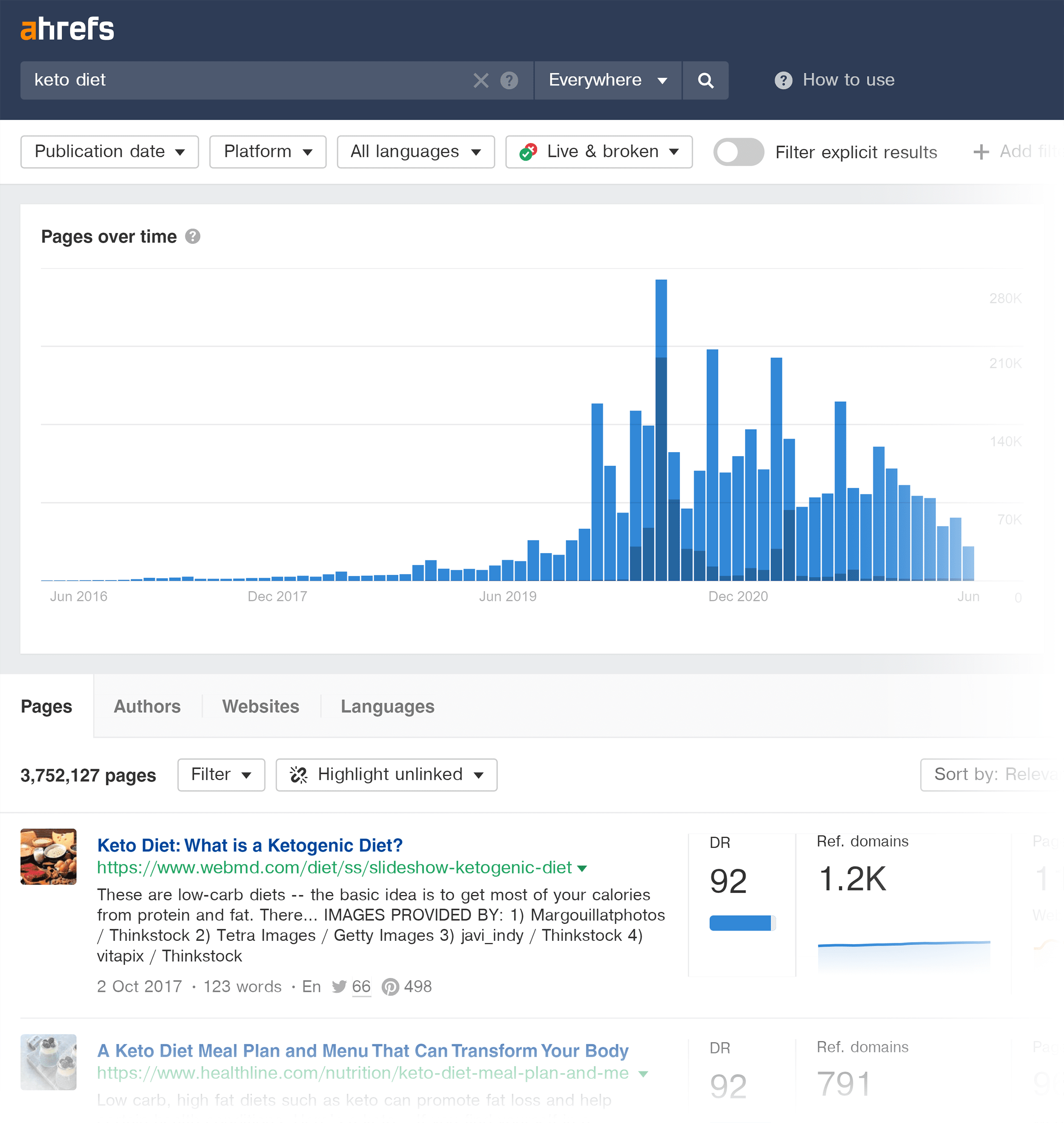
Task: Click the unlinked chain icon
Action: tap(298, 775)
